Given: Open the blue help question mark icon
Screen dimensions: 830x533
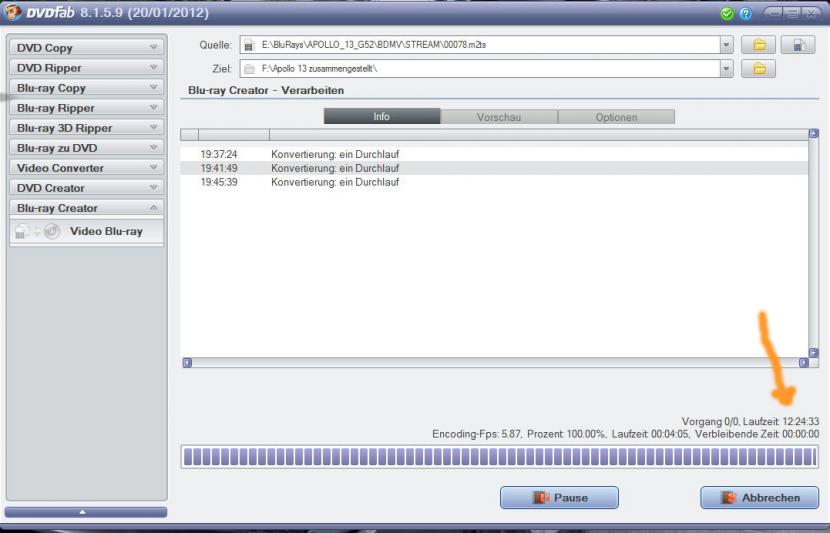Looking at the screenshot, I should tap(745, 14).
